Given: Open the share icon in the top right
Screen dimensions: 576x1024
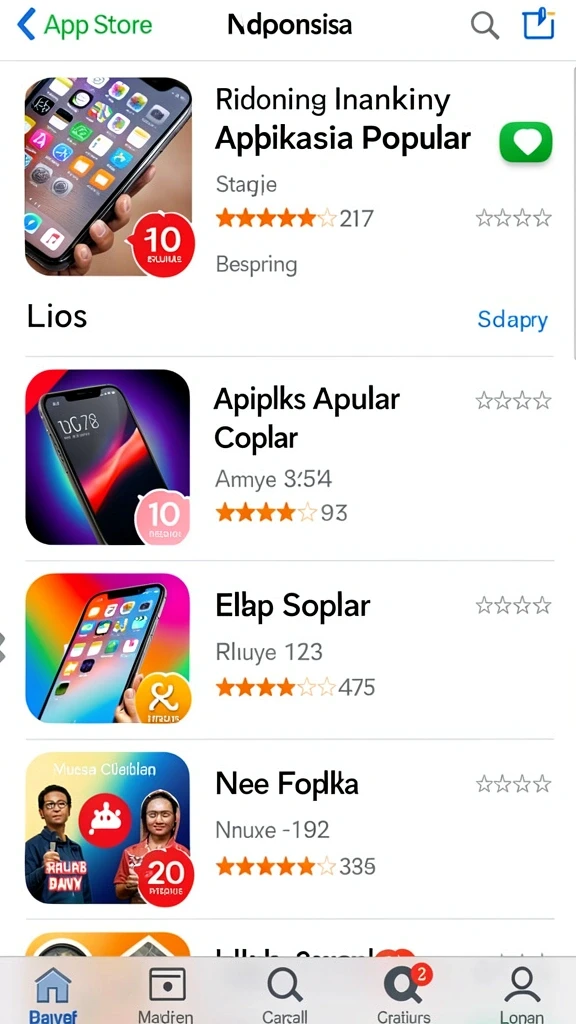Looking at the screenshot, I should [x=539, y=24].
